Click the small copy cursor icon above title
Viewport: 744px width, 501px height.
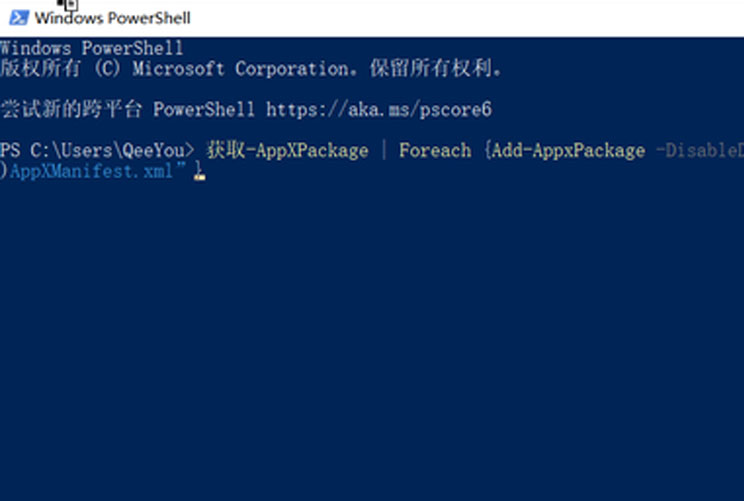tap(69, 5)
